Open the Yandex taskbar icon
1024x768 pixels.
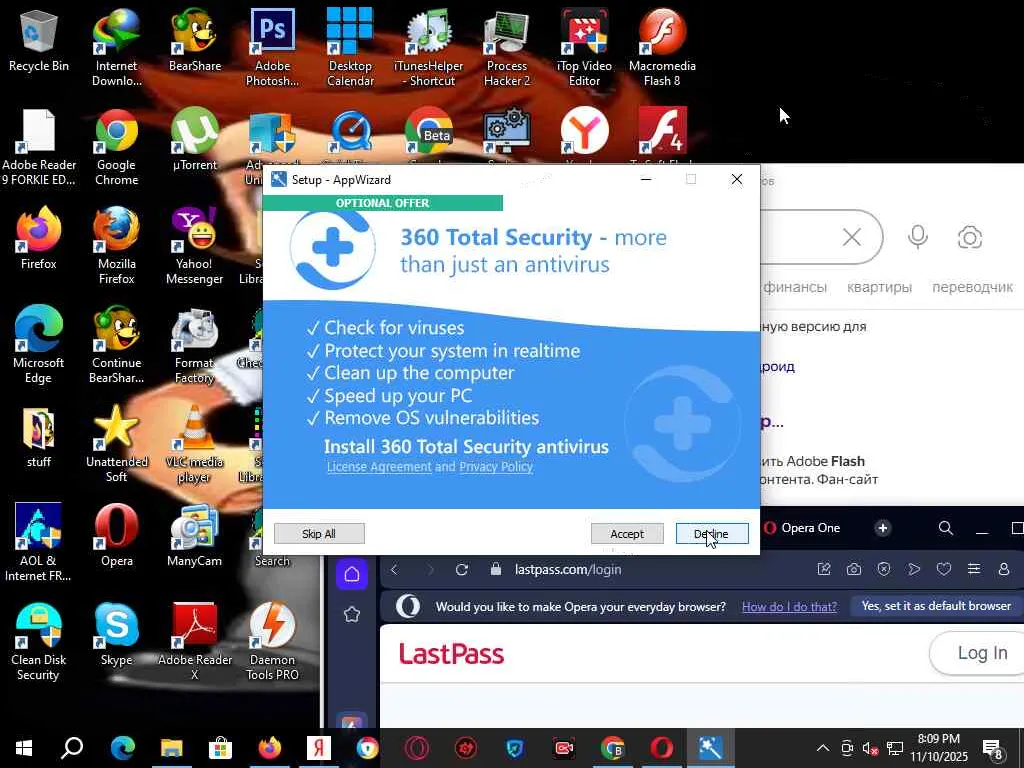pyautogui.click(x=319, y=748)
